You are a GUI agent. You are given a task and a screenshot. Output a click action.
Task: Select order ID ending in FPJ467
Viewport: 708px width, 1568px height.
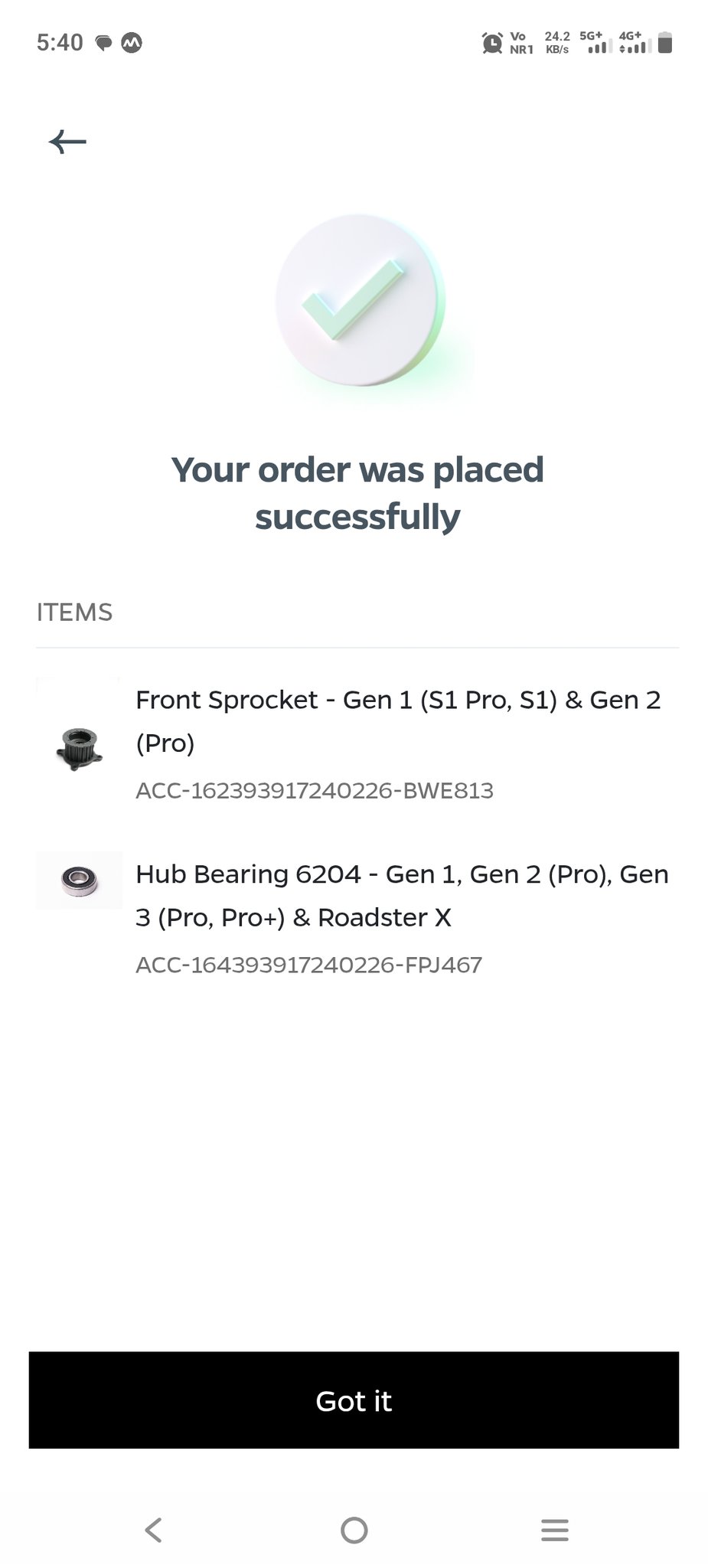click(308, 965)
